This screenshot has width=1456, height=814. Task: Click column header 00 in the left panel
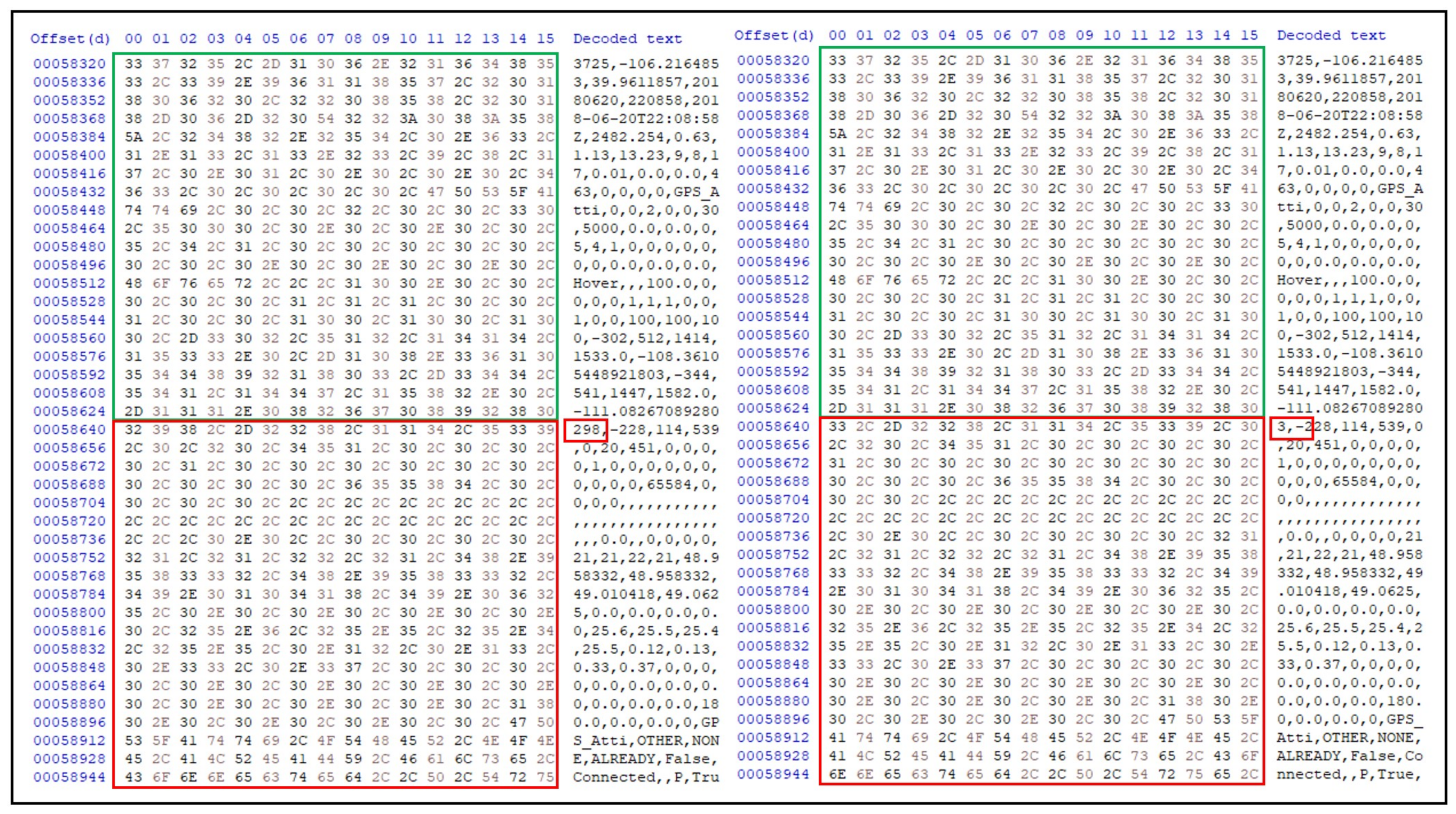tap(133, 39)
